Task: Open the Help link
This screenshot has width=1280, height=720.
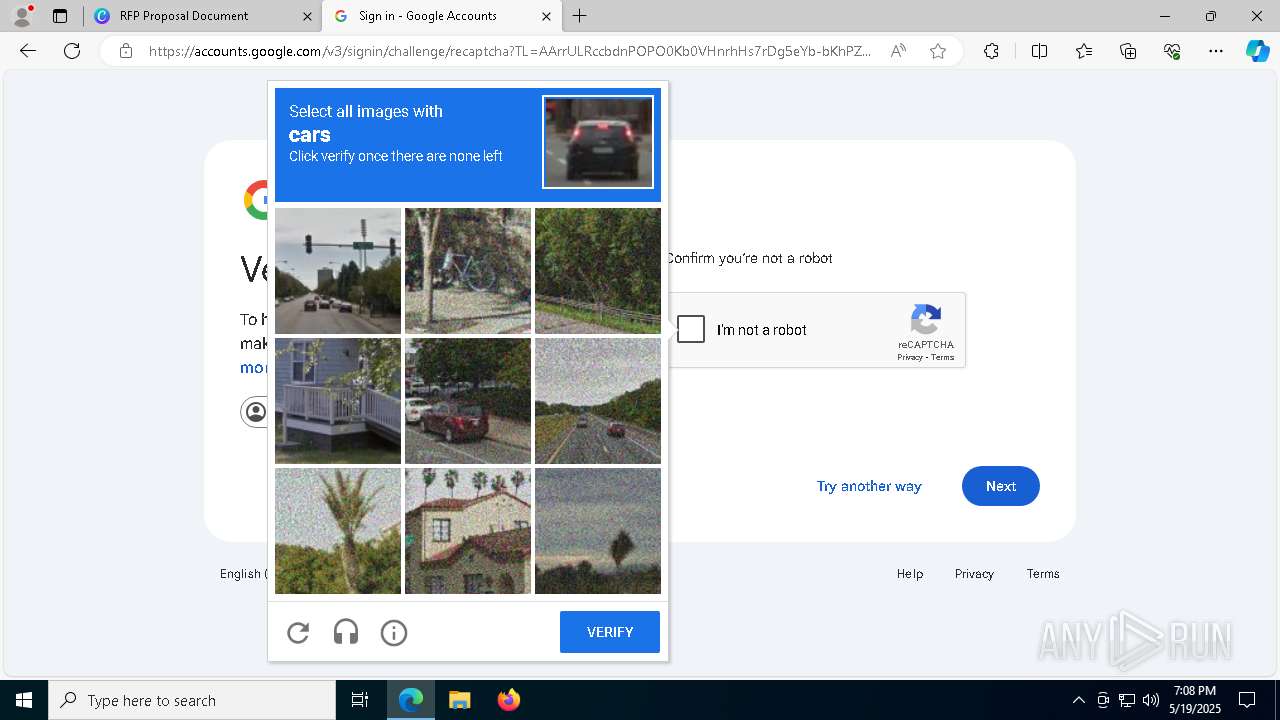Action: 910,573
